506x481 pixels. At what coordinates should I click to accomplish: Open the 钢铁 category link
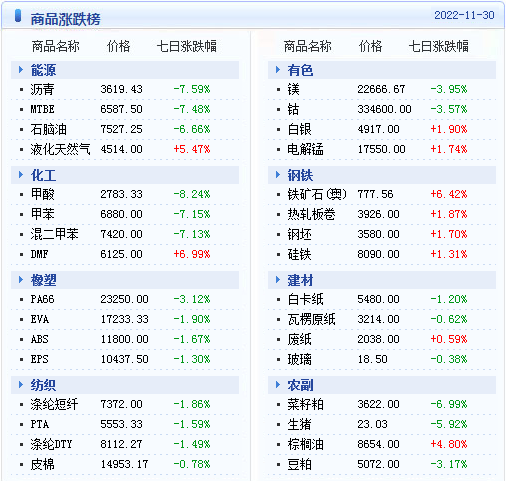pyautogui.click(x=300, y=175)
